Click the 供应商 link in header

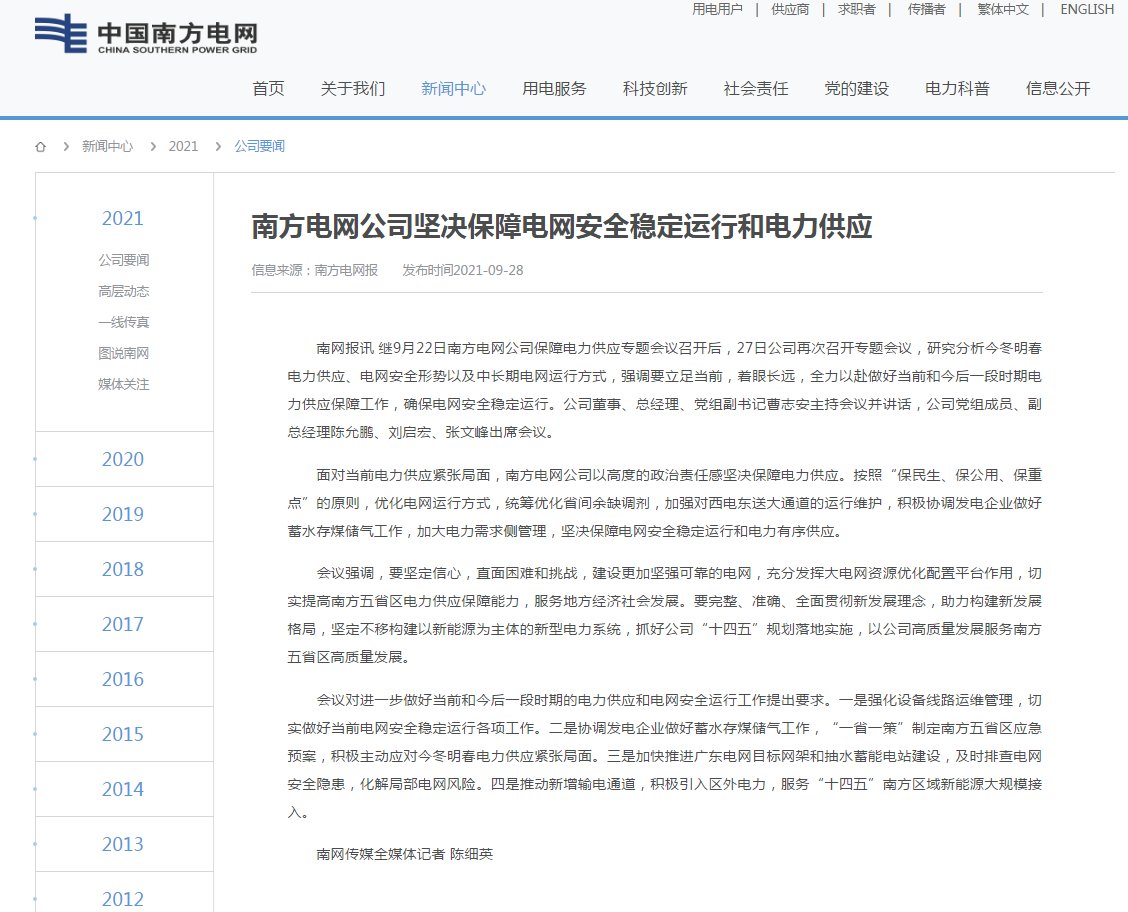790,9
